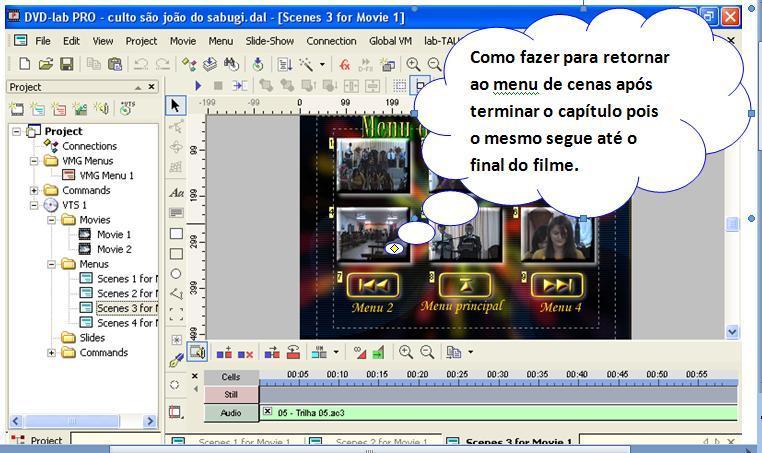Collapse the Menus folder

click(x=52, y=264)
